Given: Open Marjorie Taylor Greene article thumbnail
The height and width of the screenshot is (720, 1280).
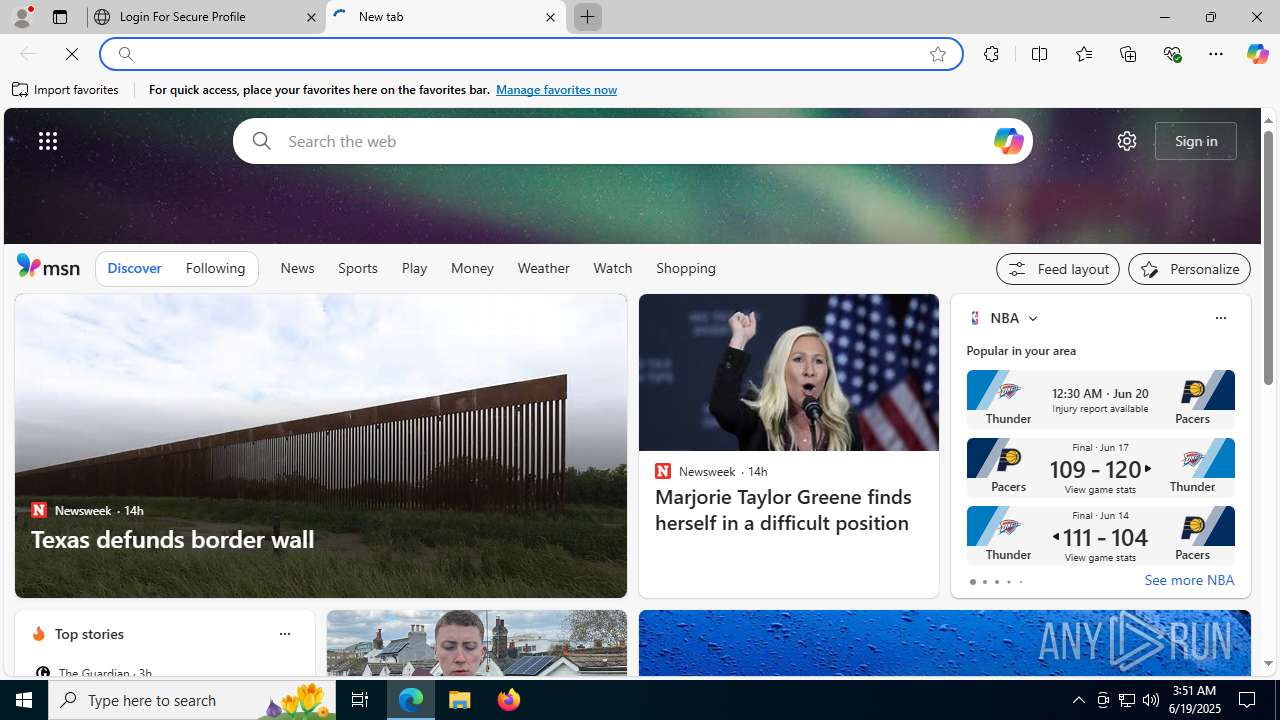Looking at the screenshot, I should 788,372.
